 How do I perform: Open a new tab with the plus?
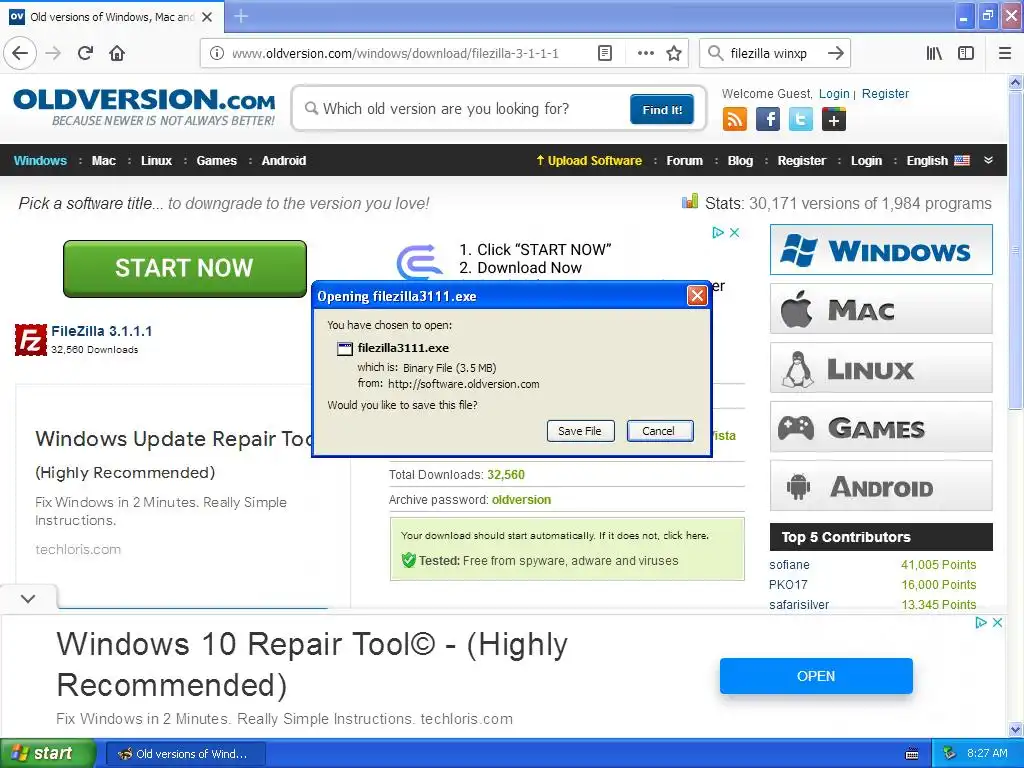(x=240, y=16)
